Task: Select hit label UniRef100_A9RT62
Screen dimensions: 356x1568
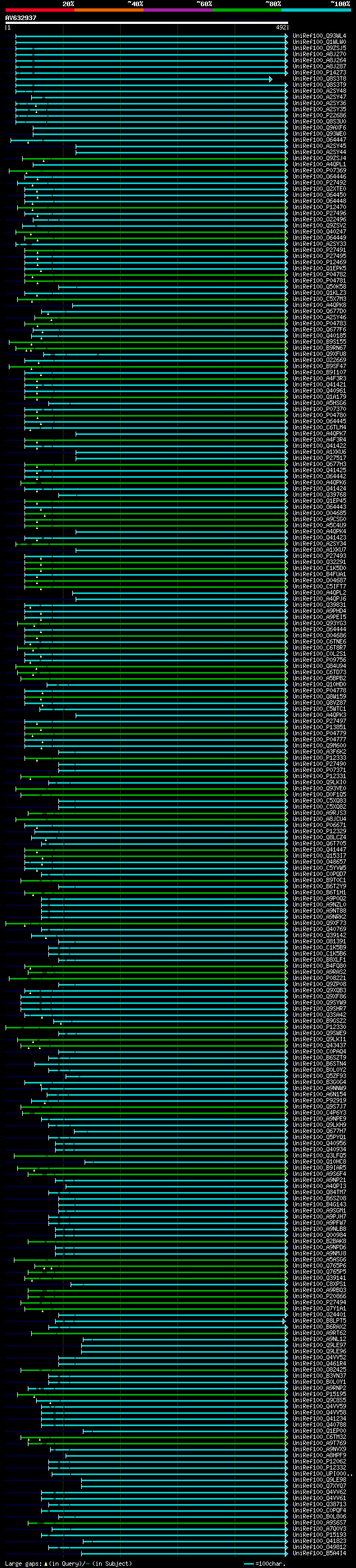Action: (x=319, y=1333)
